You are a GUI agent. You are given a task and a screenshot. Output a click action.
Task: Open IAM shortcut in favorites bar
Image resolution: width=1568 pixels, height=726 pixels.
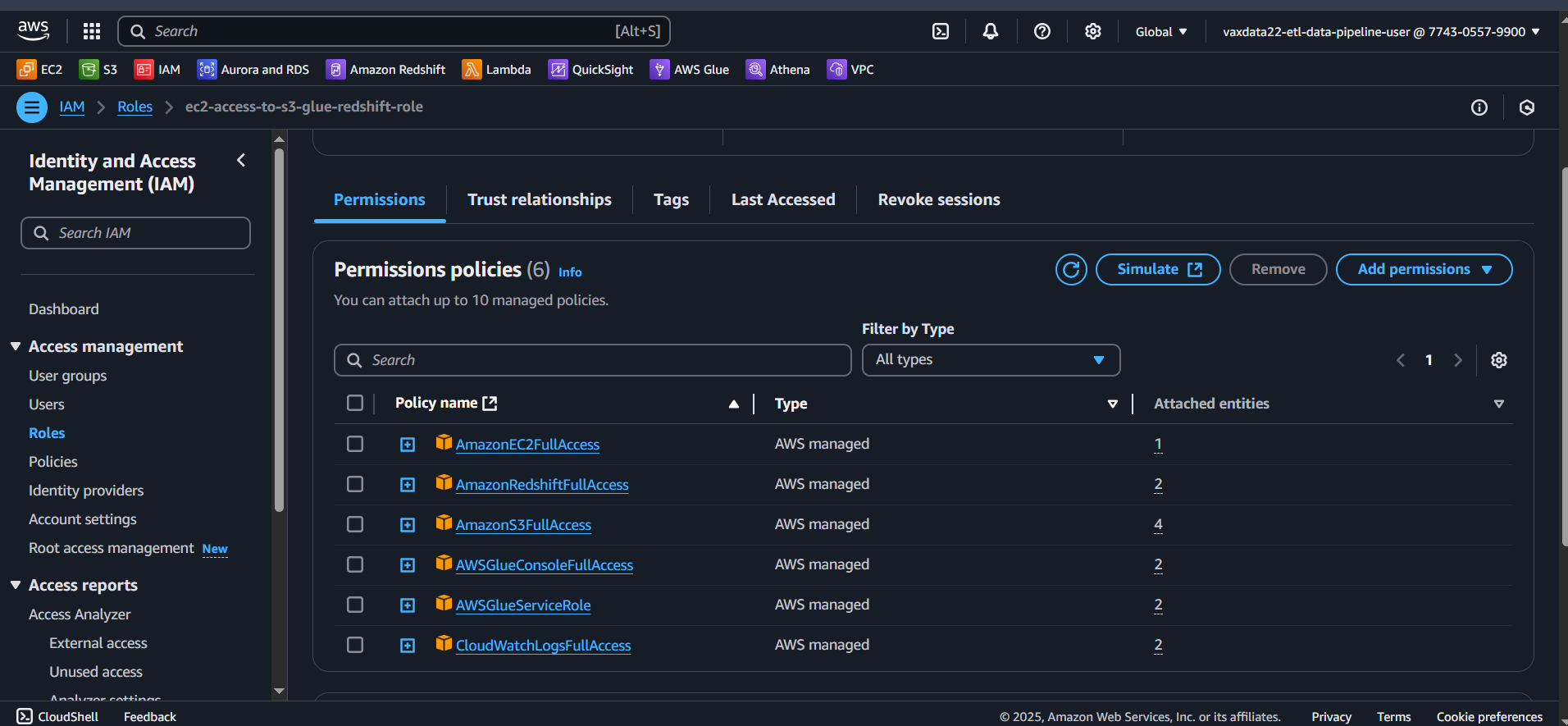[157, 70]
